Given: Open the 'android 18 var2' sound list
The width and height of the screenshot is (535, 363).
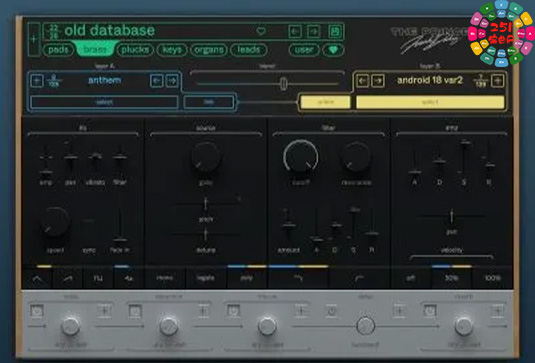Looking at the screenshot, I should click(430, 81).
